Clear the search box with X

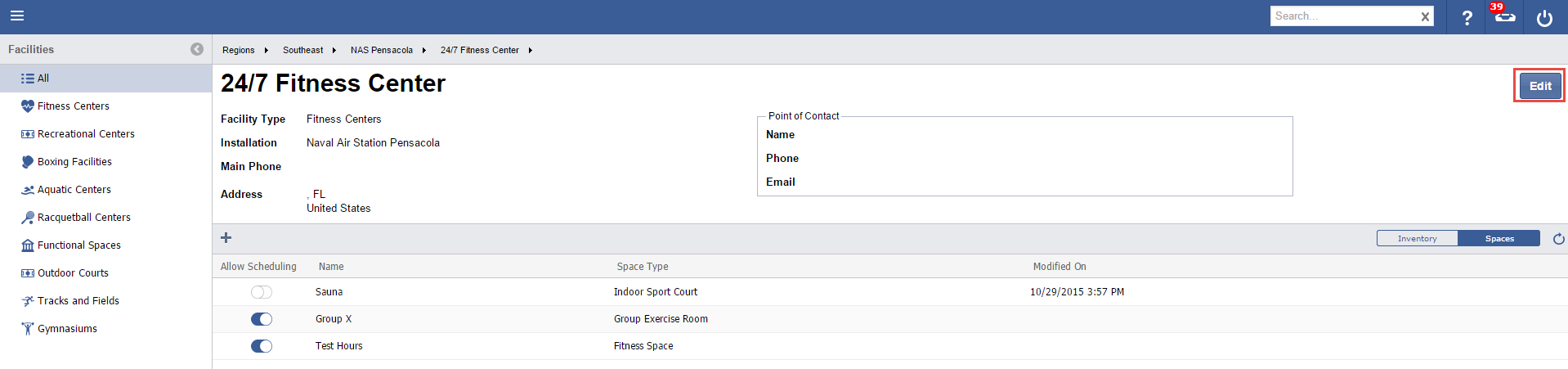coord(1425,16)
